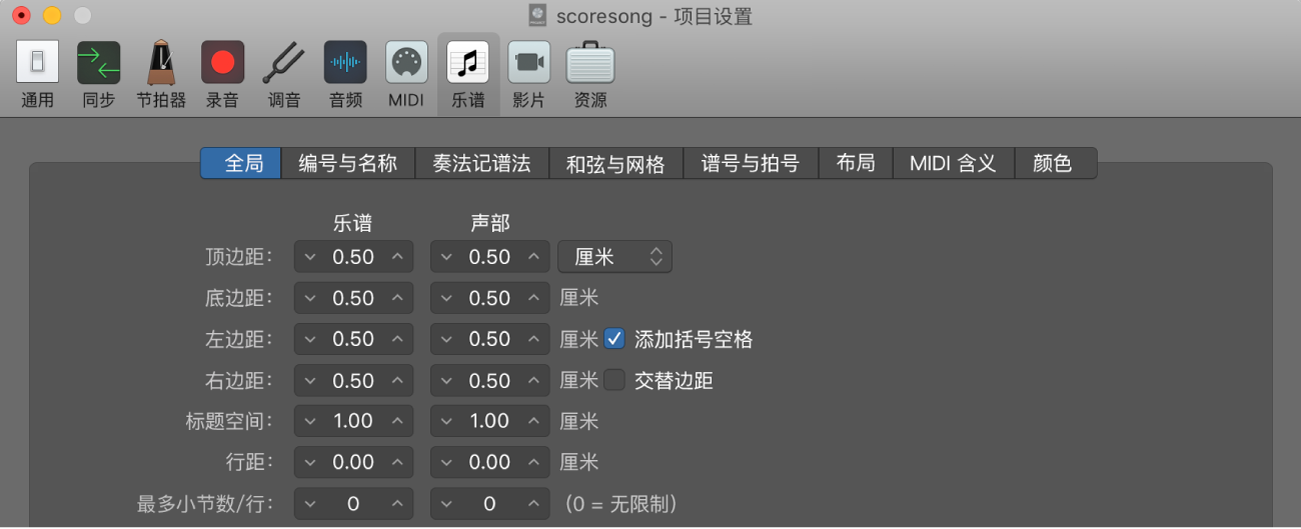1301x529 pixels.
Task: Decrease 左边距 声部 value
Action: tap(446, 339)
